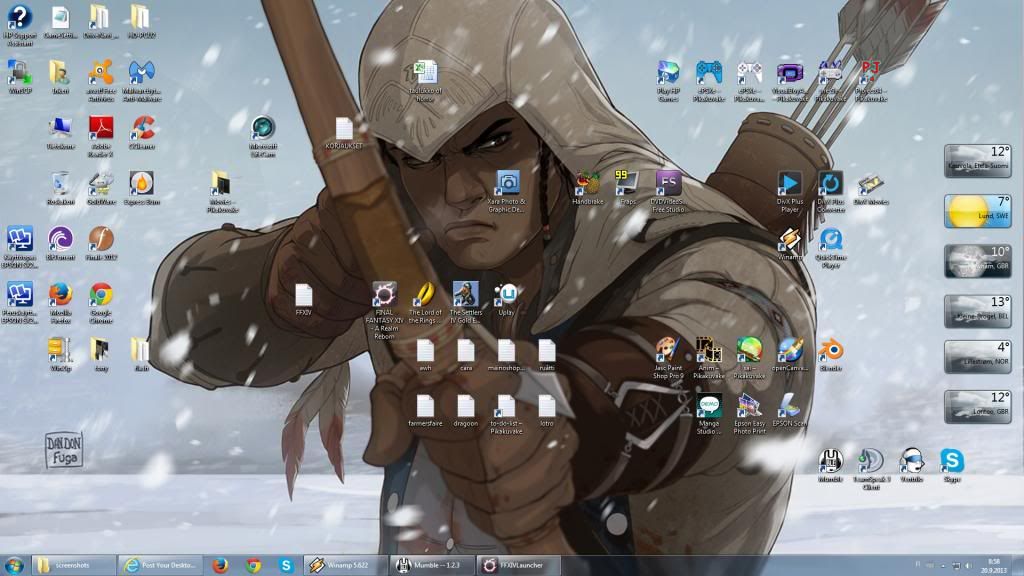Launch Winamp desktop shortcut
Viewport: 1024px width, 576px height.
(x=789, y=244)
